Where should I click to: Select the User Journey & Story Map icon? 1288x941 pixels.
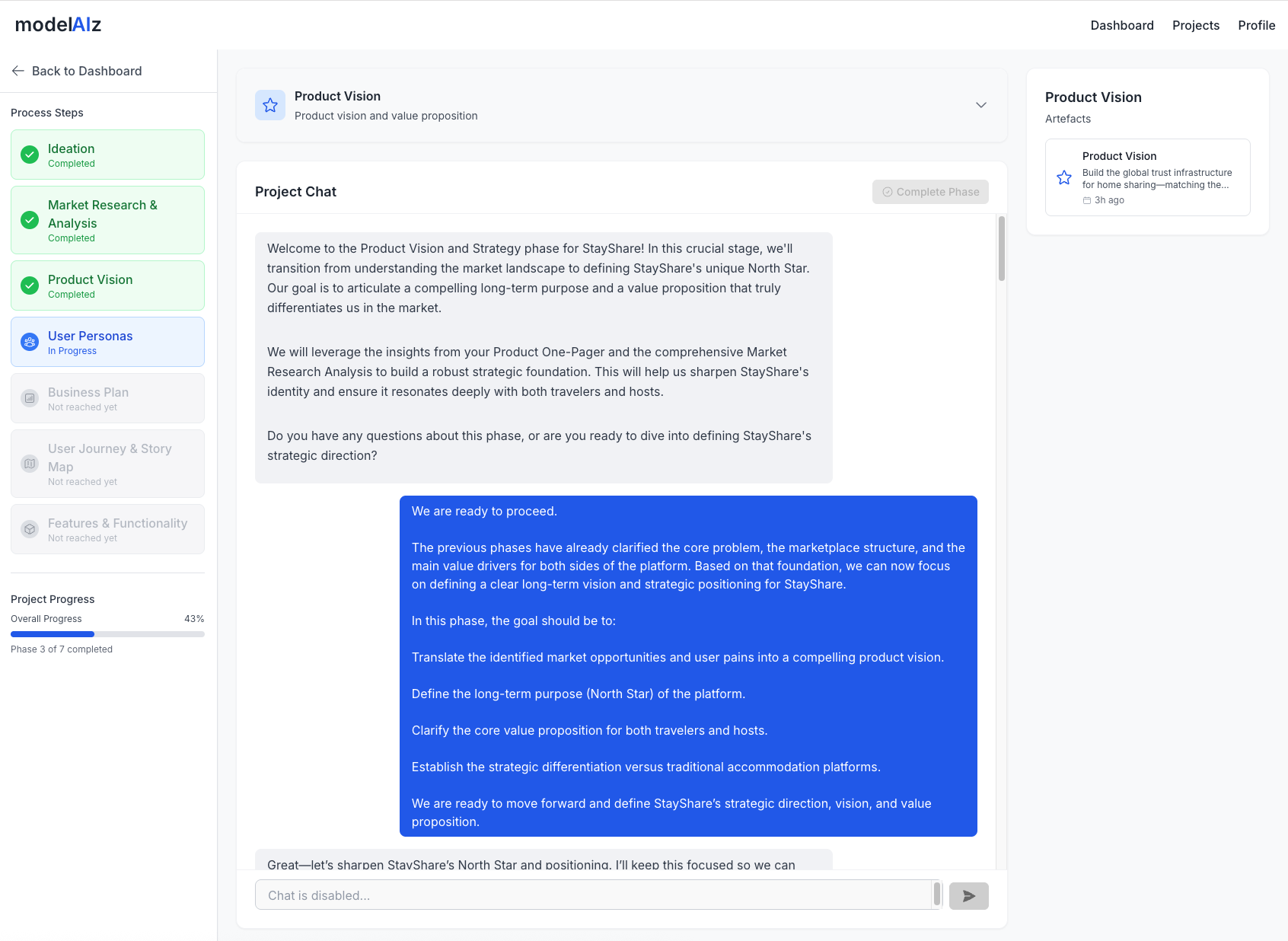pos(29,463)
